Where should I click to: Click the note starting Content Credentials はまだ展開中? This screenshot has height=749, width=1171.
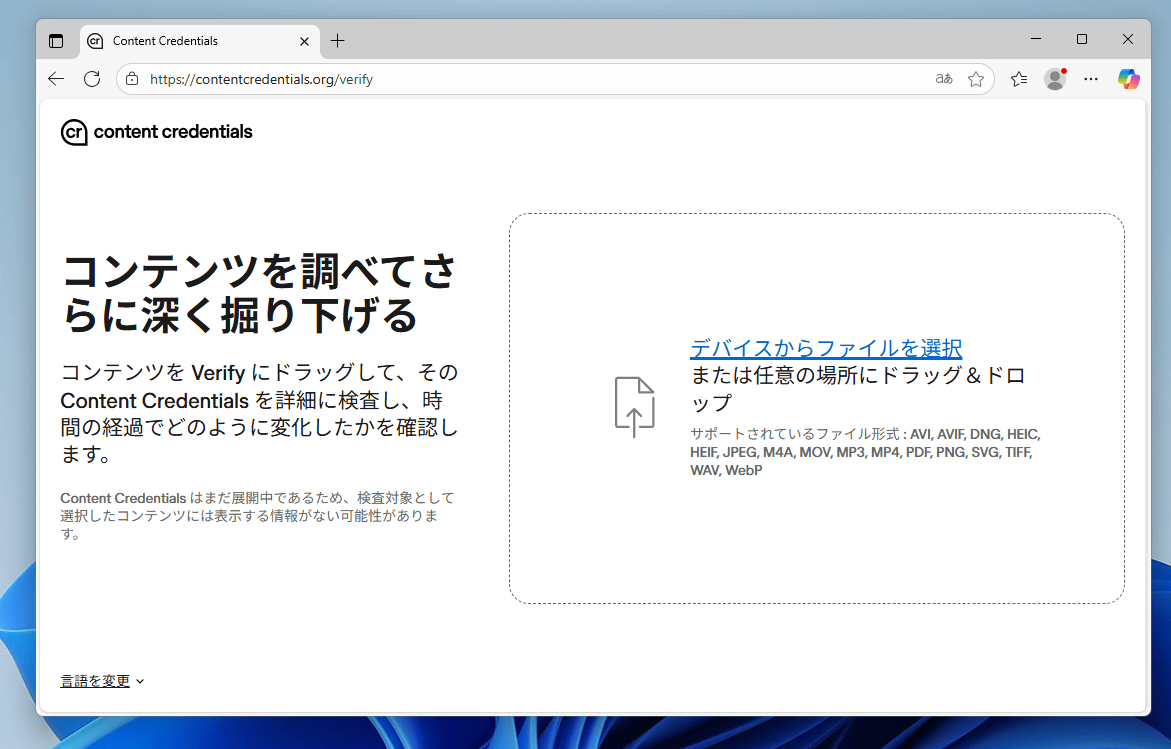pos(258,516)
